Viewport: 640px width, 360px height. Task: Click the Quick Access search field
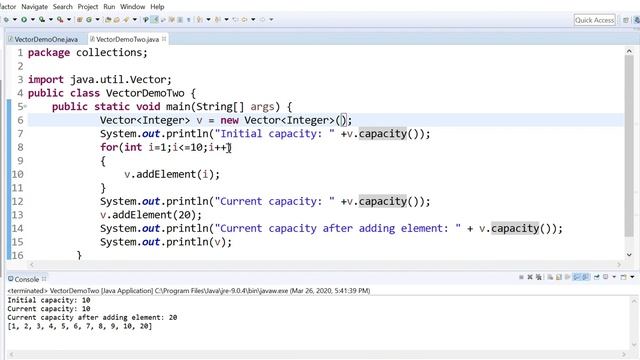(x=594, y=20)
